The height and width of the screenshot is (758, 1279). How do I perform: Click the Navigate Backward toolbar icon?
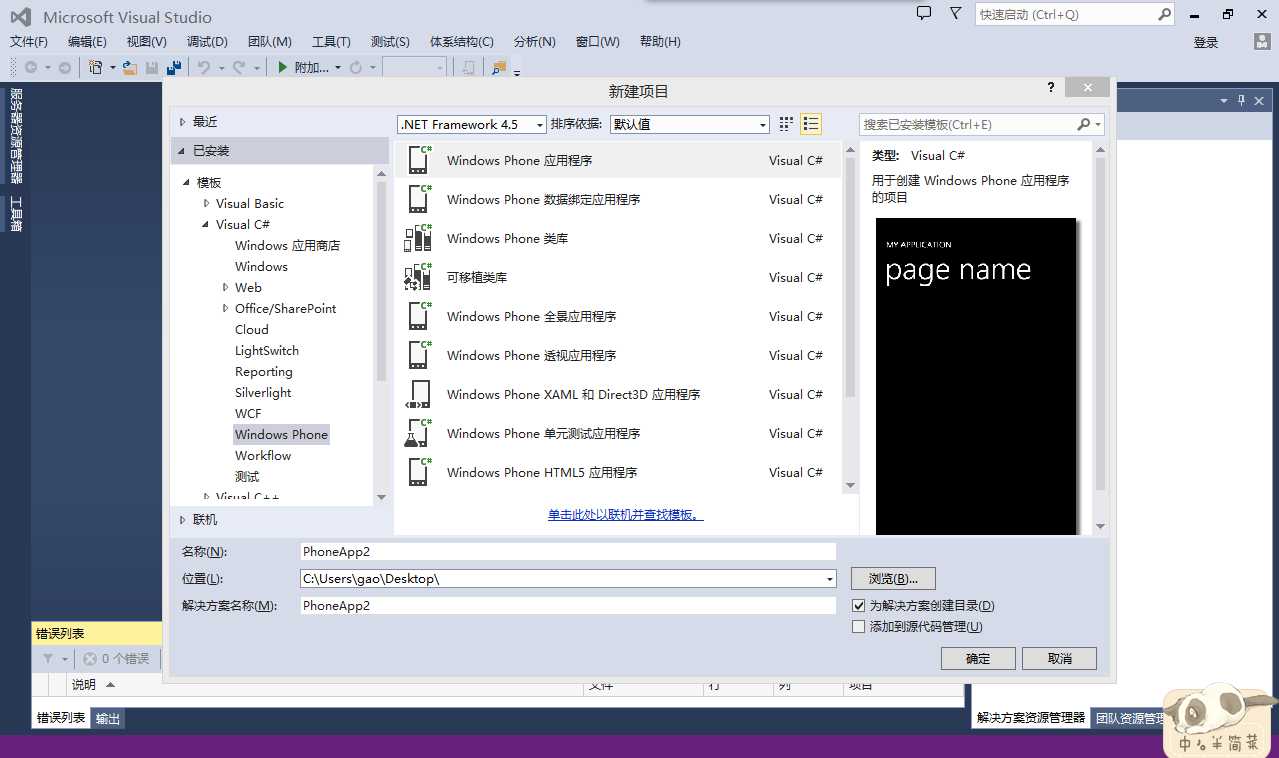[x=31, y=67]
